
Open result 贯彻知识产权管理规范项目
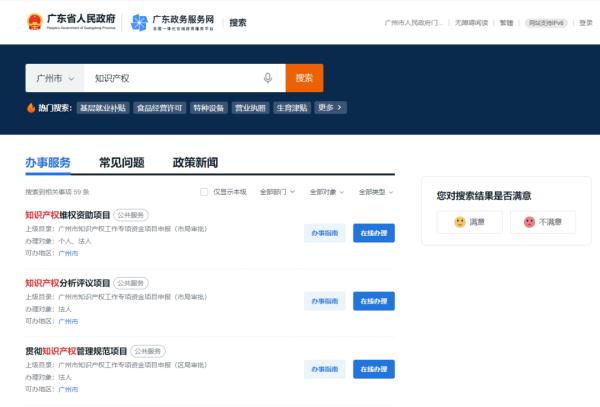click(76, 351)
